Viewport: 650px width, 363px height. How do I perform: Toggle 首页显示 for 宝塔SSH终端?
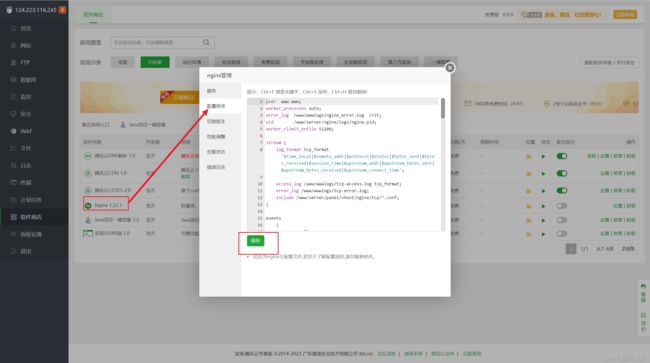pyautogui.click(x=562, y=234)
